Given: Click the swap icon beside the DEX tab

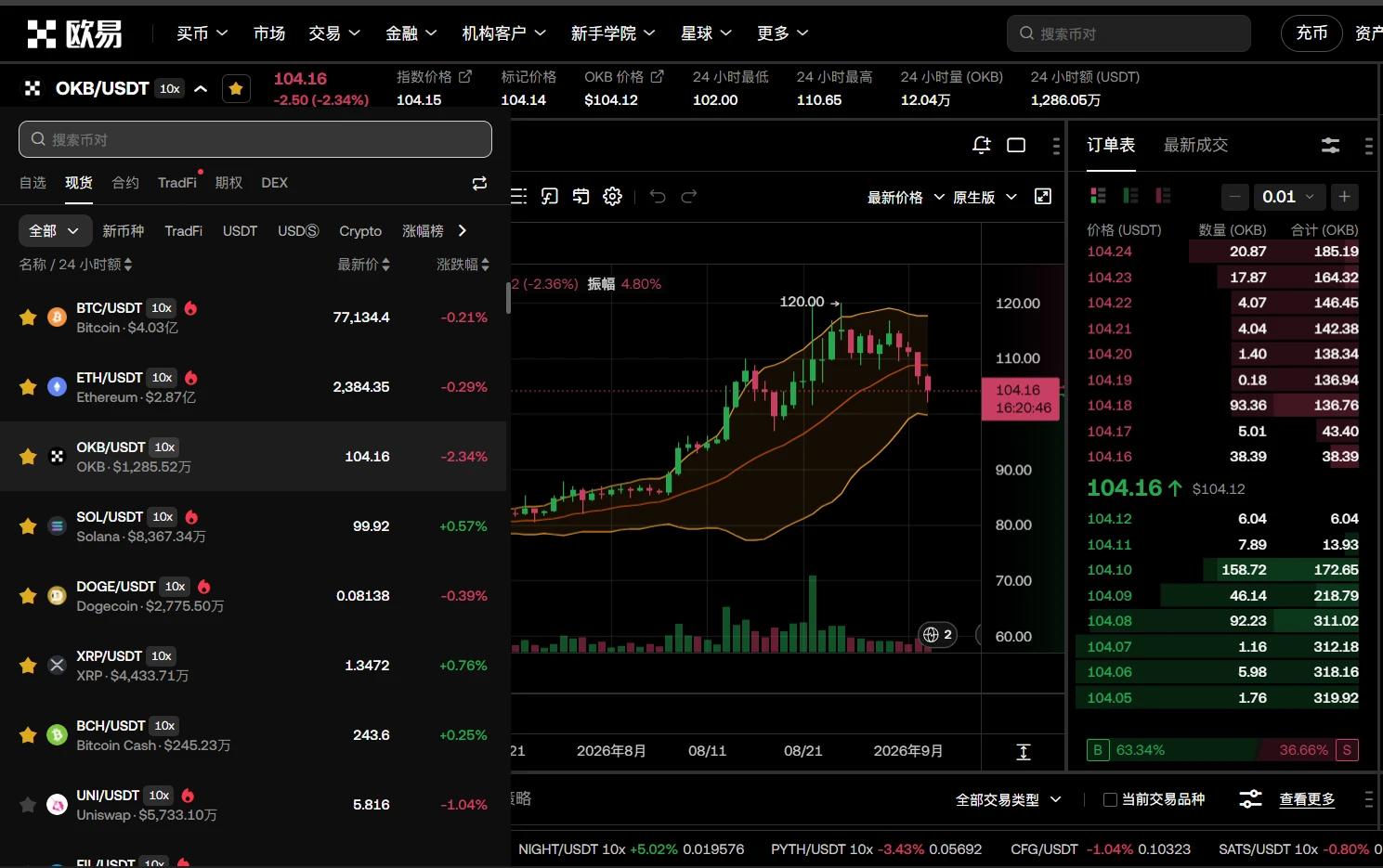Looking at the screenshot, I should click(479, 184).
